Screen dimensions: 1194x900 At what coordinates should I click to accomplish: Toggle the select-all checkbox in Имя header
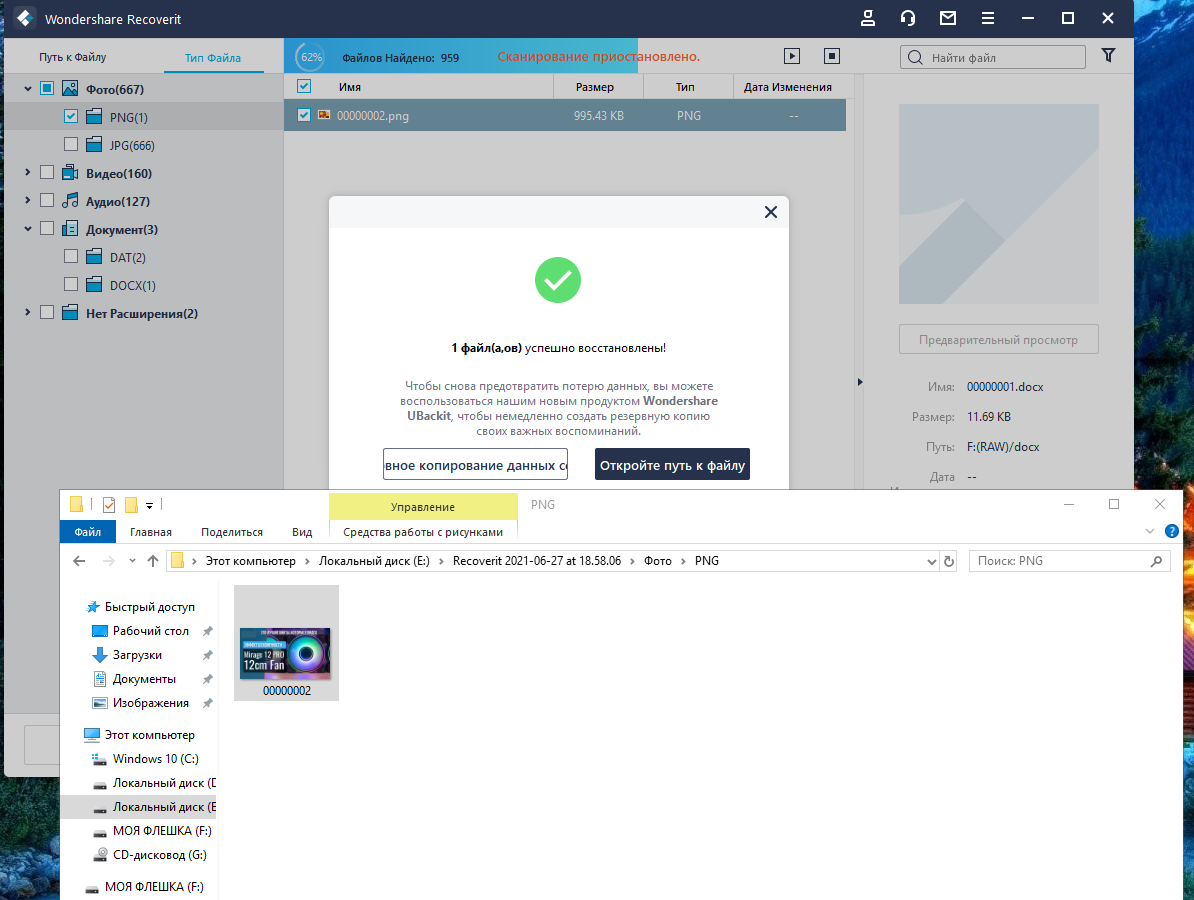pyautogui.click(x=304, y=86)
